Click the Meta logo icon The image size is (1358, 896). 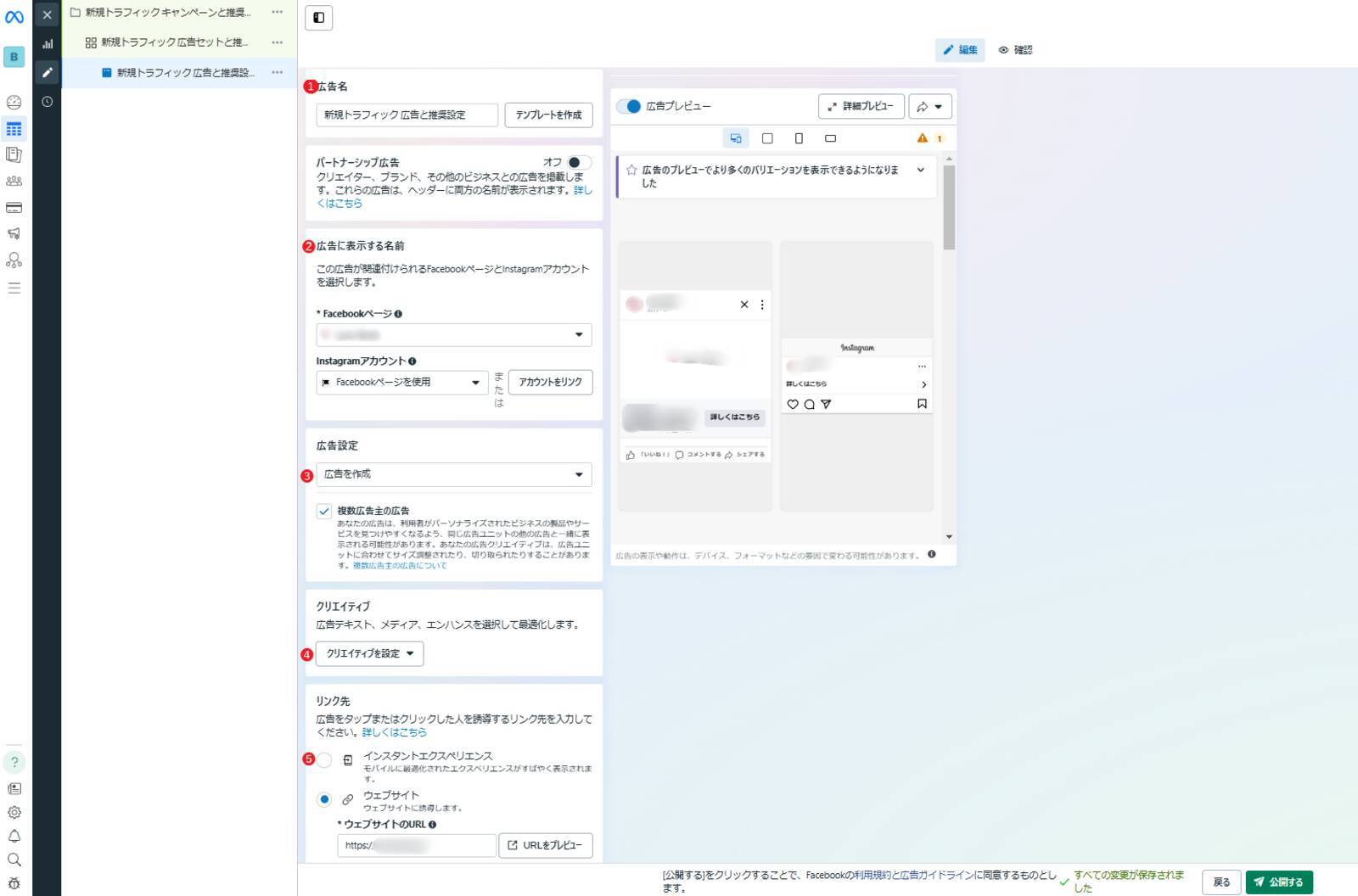(x=14, y=16)
